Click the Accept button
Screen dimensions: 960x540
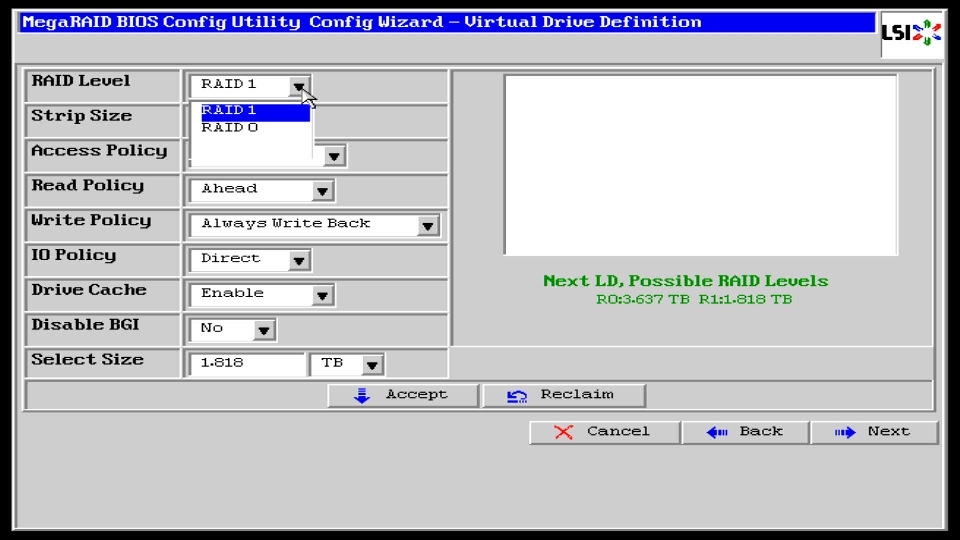tap(403, 396)
